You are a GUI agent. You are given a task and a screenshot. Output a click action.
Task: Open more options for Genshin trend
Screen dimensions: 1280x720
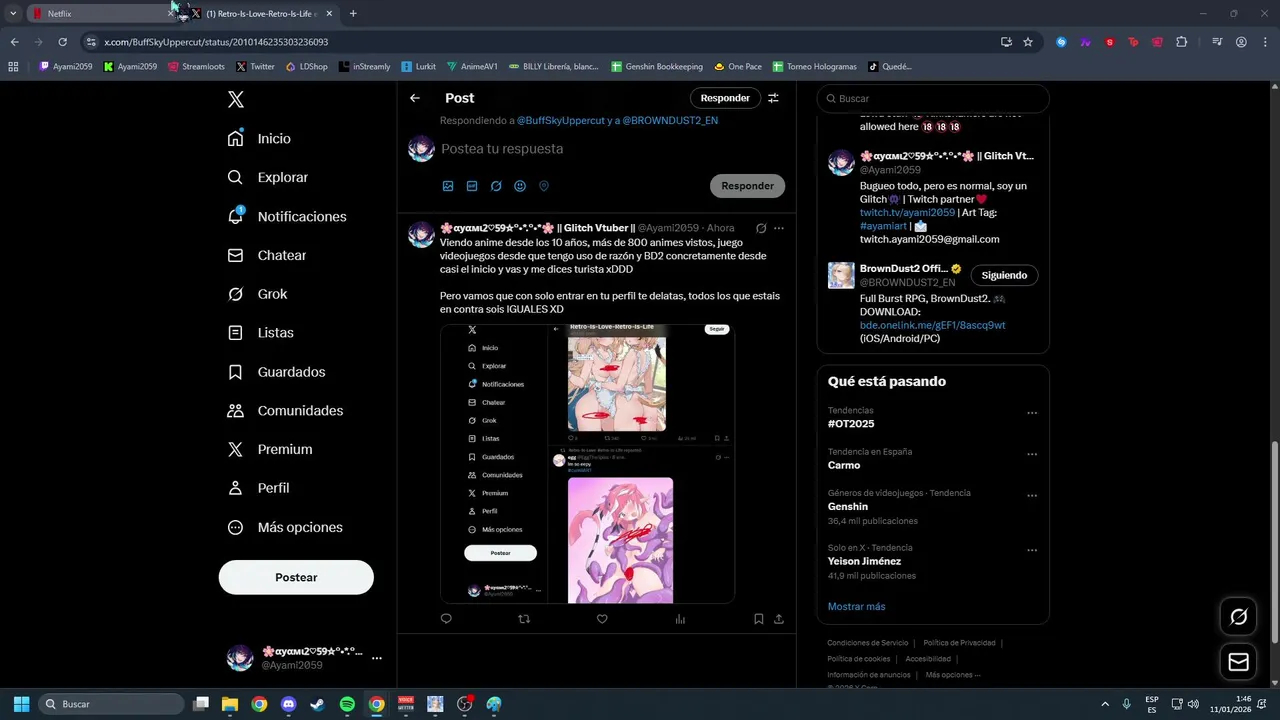[1032, 495]
